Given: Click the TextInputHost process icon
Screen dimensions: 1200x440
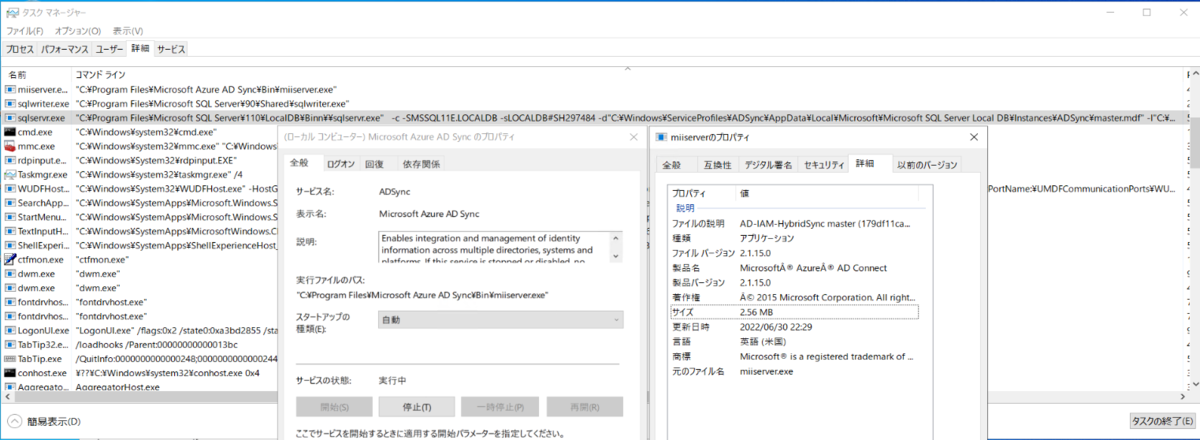Looking at the screenshot, I should click(x=10, y=230).
